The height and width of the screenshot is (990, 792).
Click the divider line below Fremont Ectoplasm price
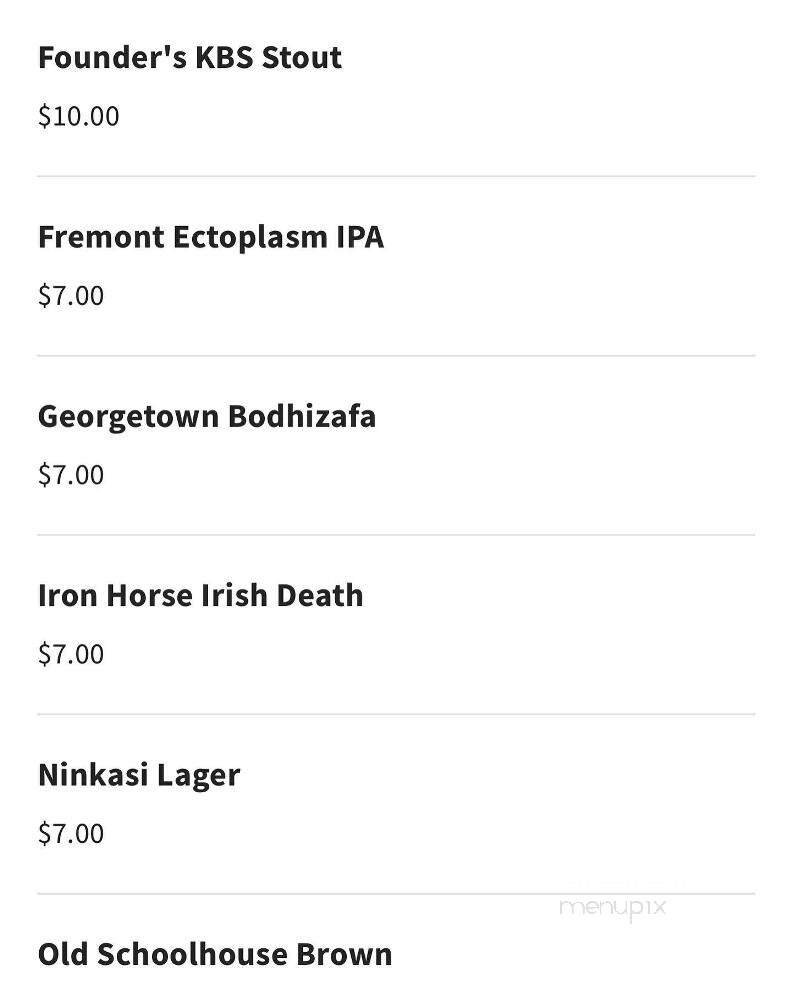coord(396,355)
